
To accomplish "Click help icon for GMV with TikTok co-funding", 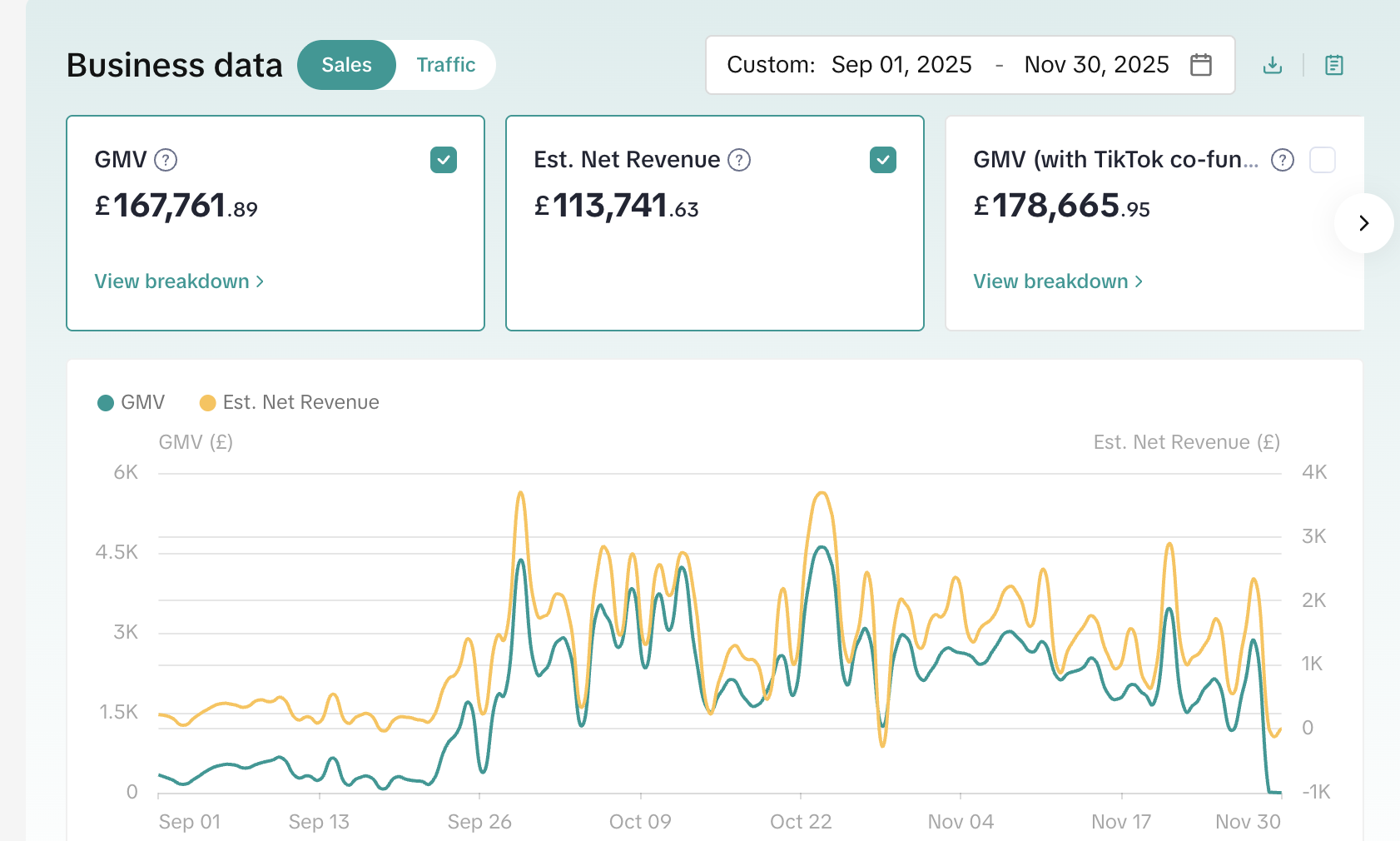I will [x=1282, y=160].
